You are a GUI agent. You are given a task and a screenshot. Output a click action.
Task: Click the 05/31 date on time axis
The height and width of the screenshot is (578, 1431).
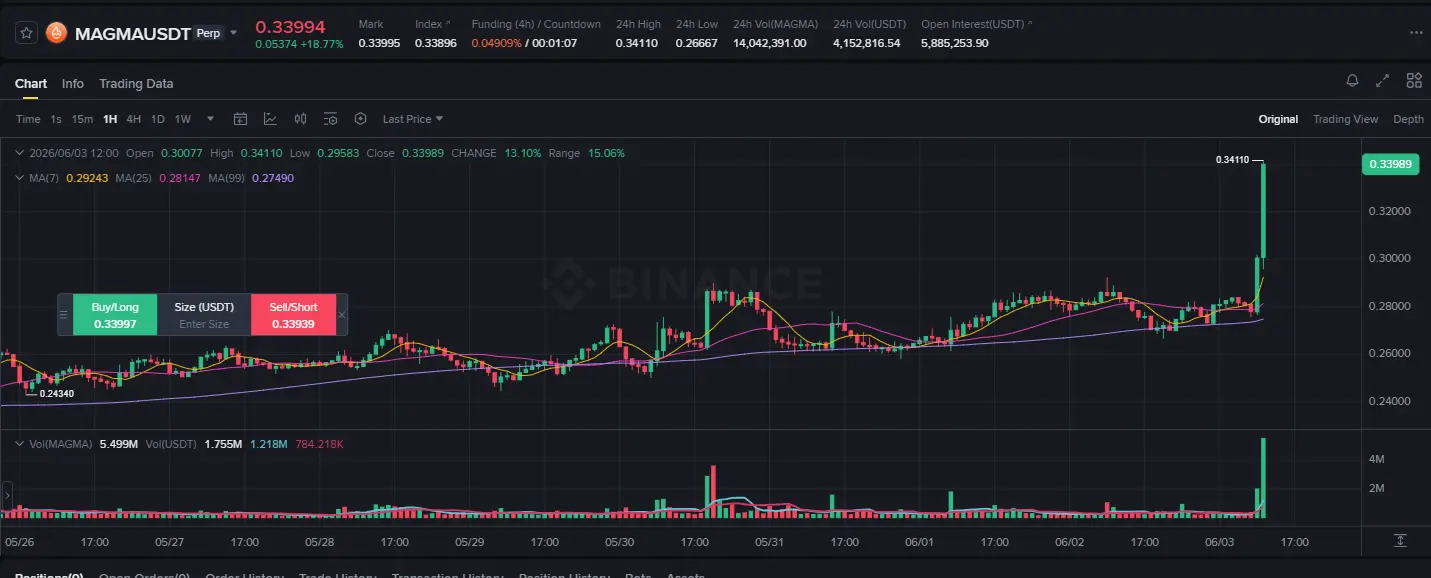pyautogui.click(x=768, y=542)
